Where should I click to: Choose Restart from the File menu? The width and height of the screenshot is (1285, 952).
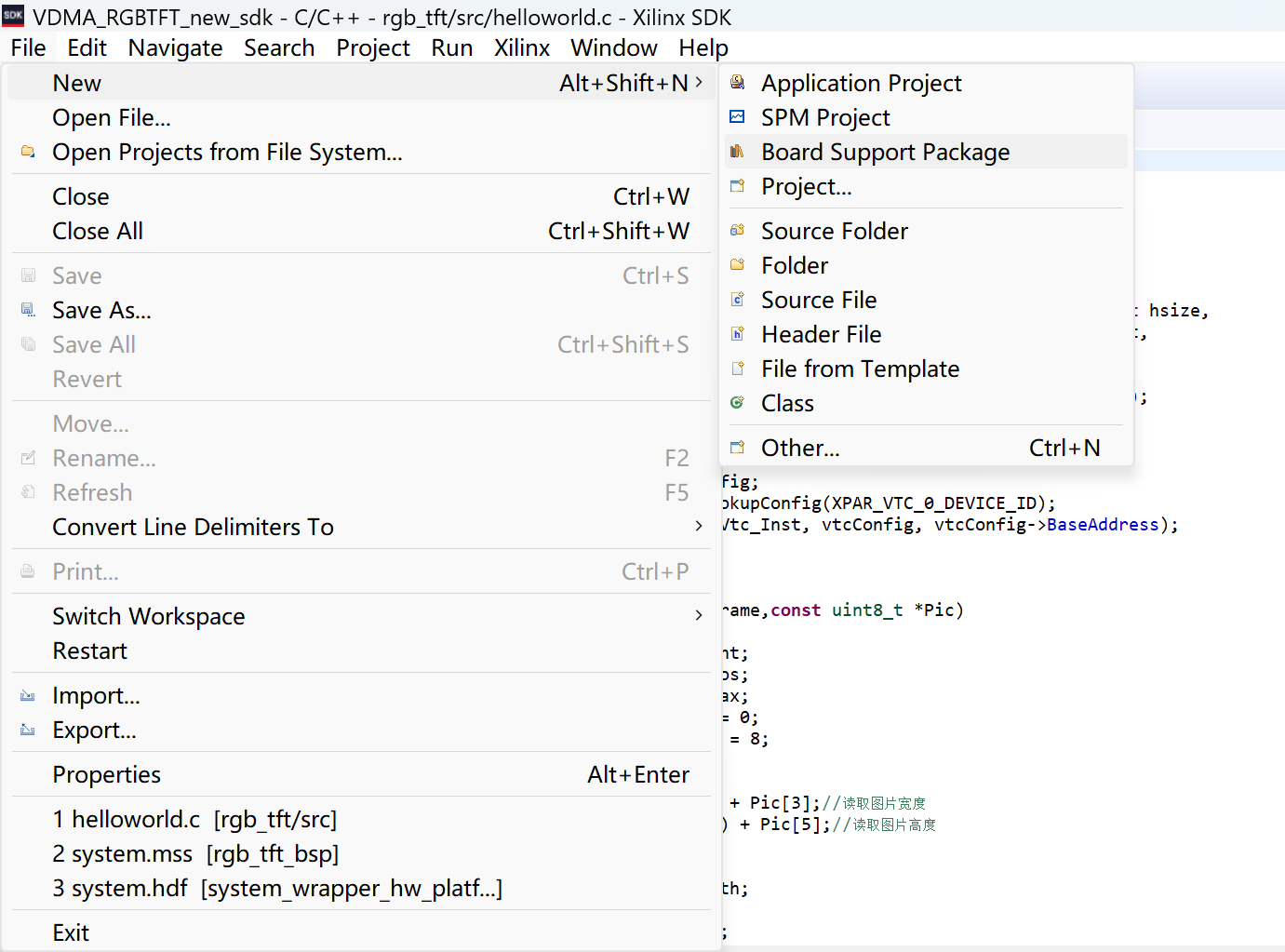[361, 650]
